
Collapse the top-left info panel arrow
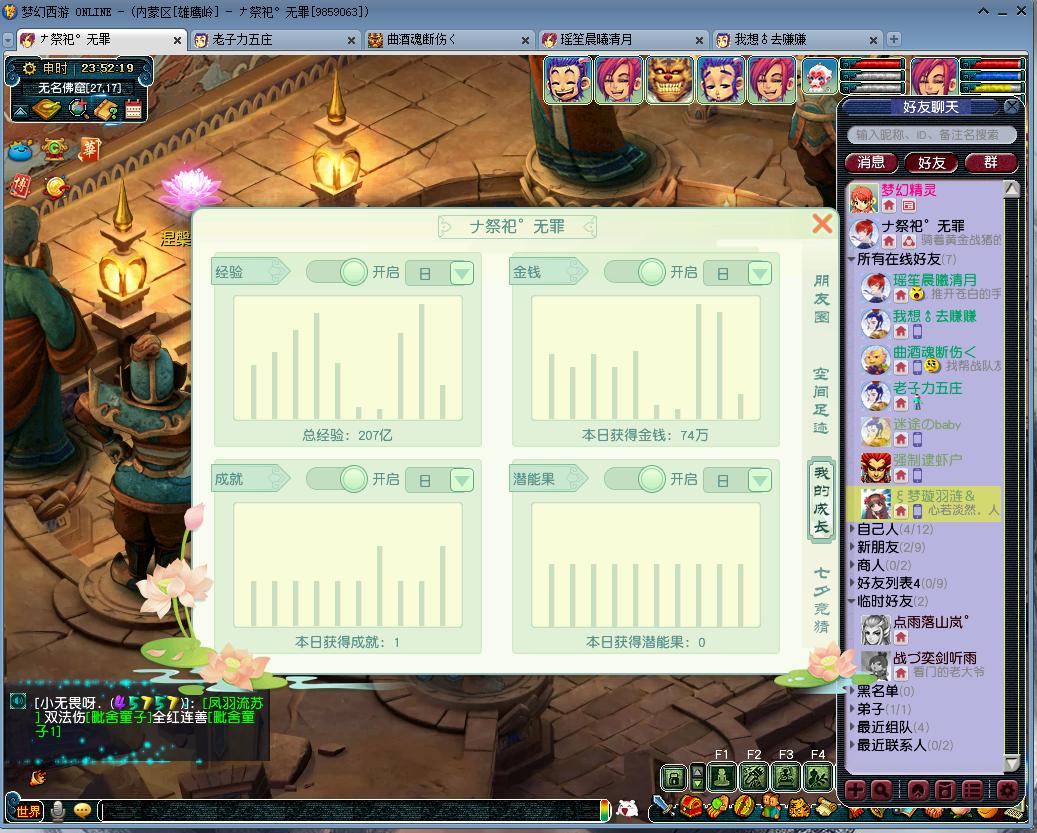pos(21,110)
